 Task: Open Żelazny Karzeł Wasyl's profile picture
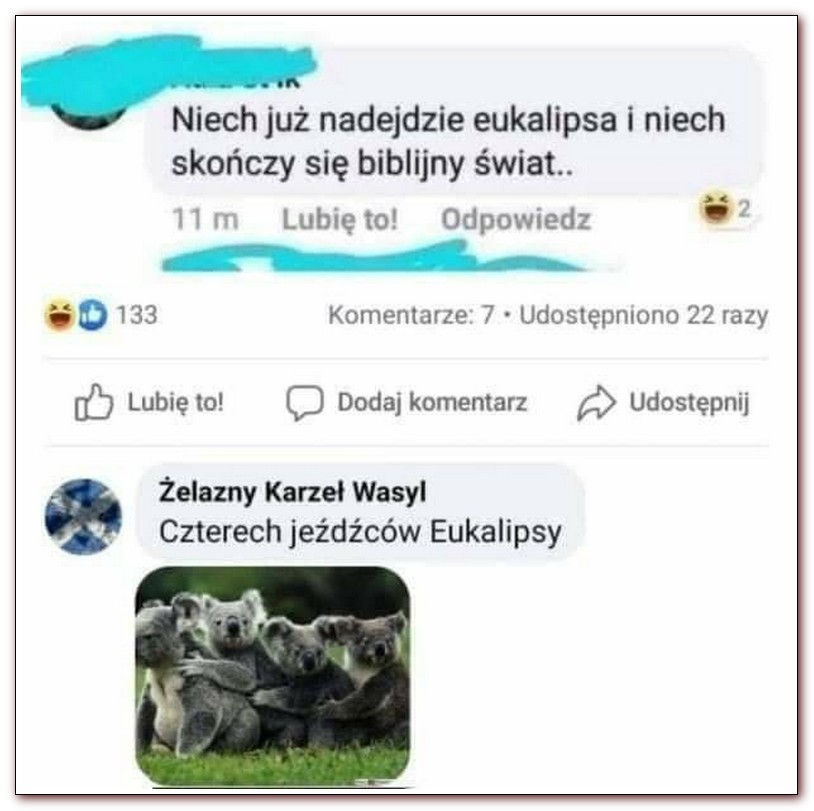pos(83,517)
